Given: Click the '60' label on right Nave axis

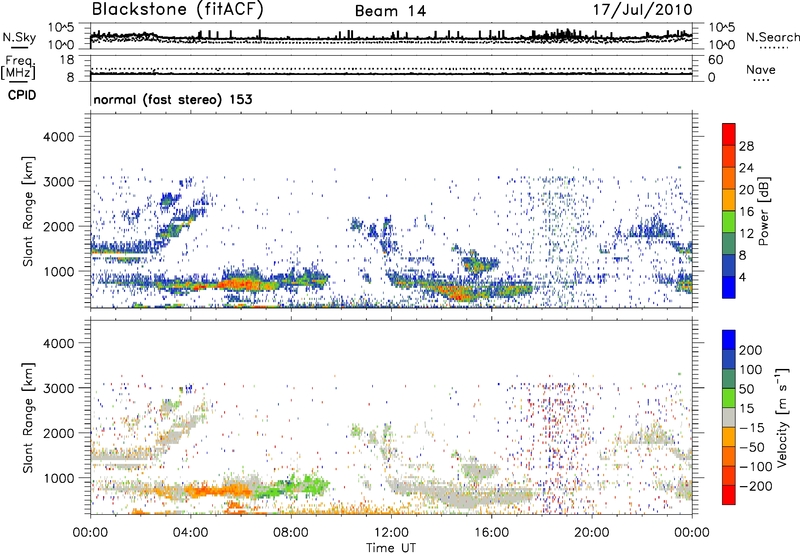Looking at the screenshot, I should [715, 60].
